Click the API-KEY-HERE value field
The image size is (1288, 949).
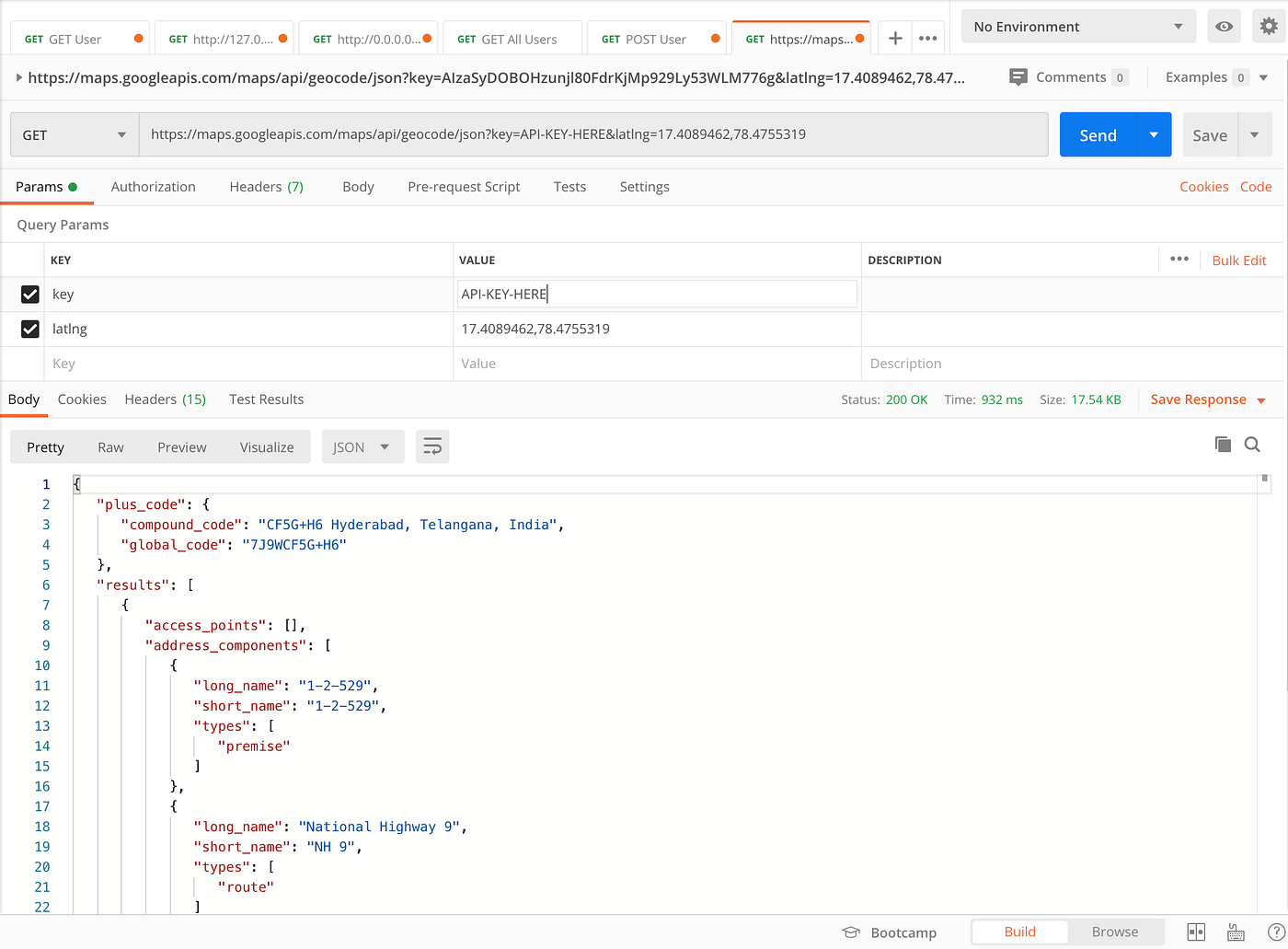click(658, 295)
